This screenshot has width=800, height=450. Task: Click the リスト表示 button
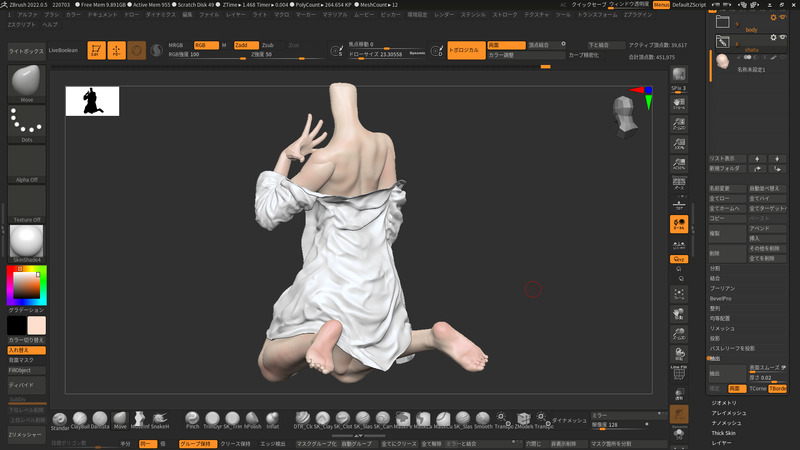click(x=723, y=158)
